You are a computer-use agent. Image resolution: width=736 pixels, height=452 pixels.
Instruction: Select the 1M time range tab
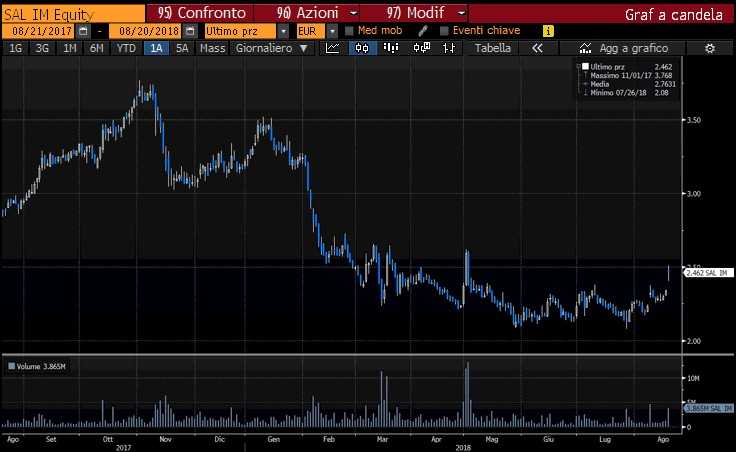click(x=69, y=48)
